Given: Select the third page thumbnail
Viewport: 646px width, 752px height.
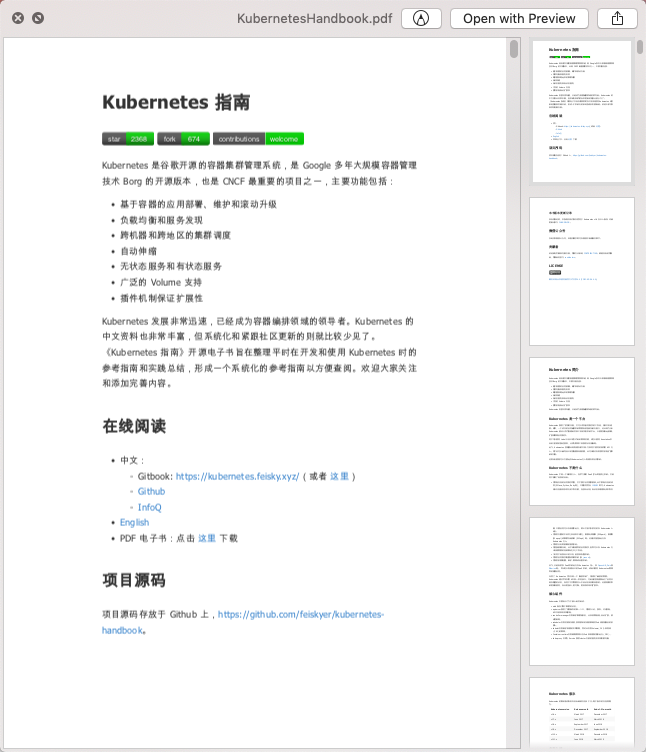Looking at the screenshot, I should coord(582,432).
